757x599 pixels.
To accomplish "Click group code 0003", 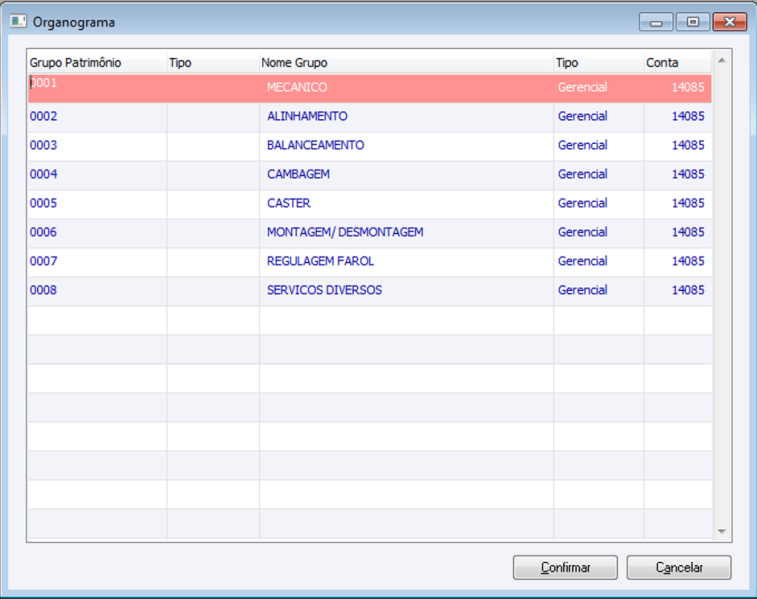I will point(43,145).
